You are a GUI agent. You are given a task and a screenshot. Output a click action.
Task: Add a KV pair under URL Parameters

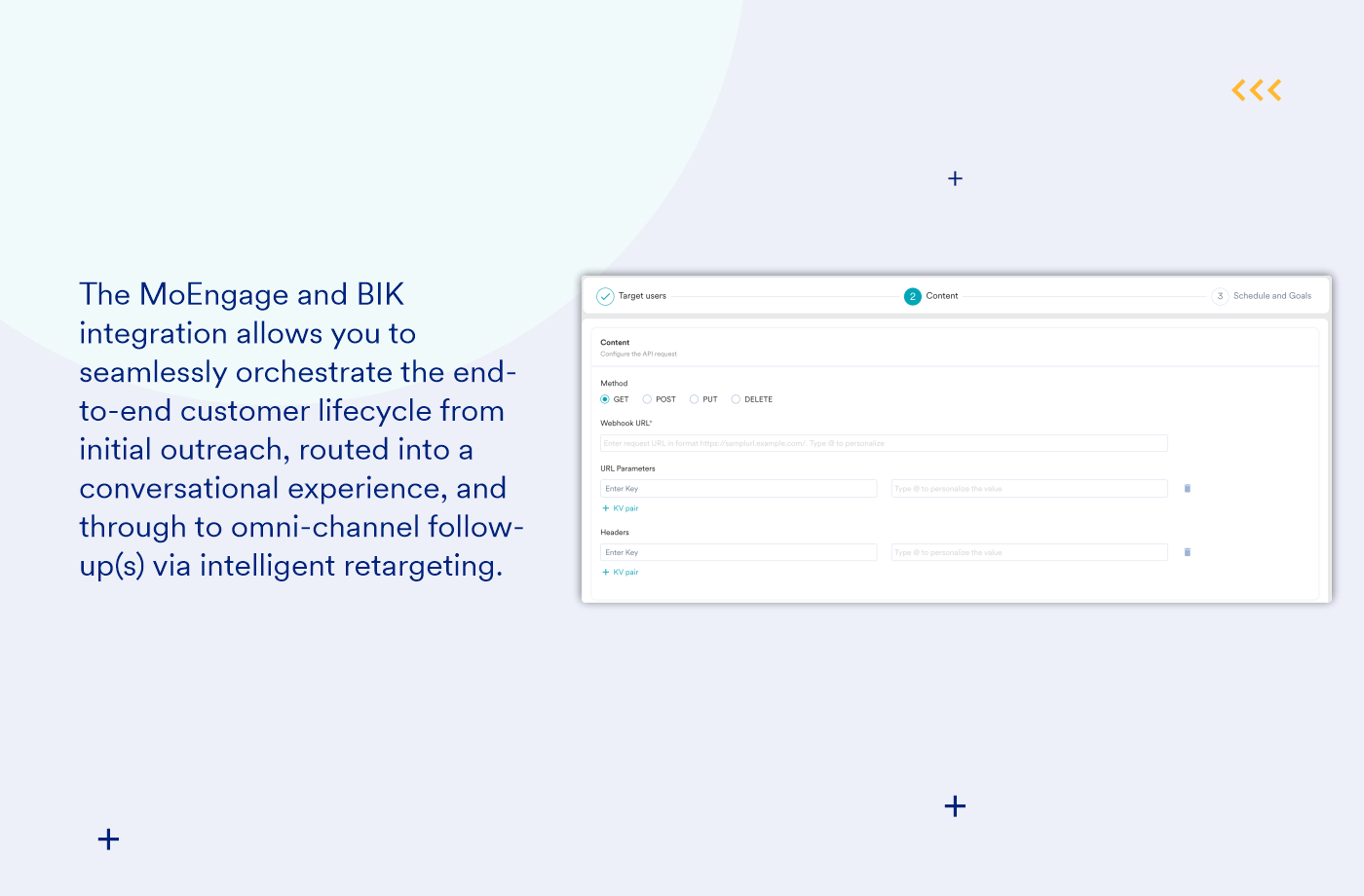pos(621,508)
